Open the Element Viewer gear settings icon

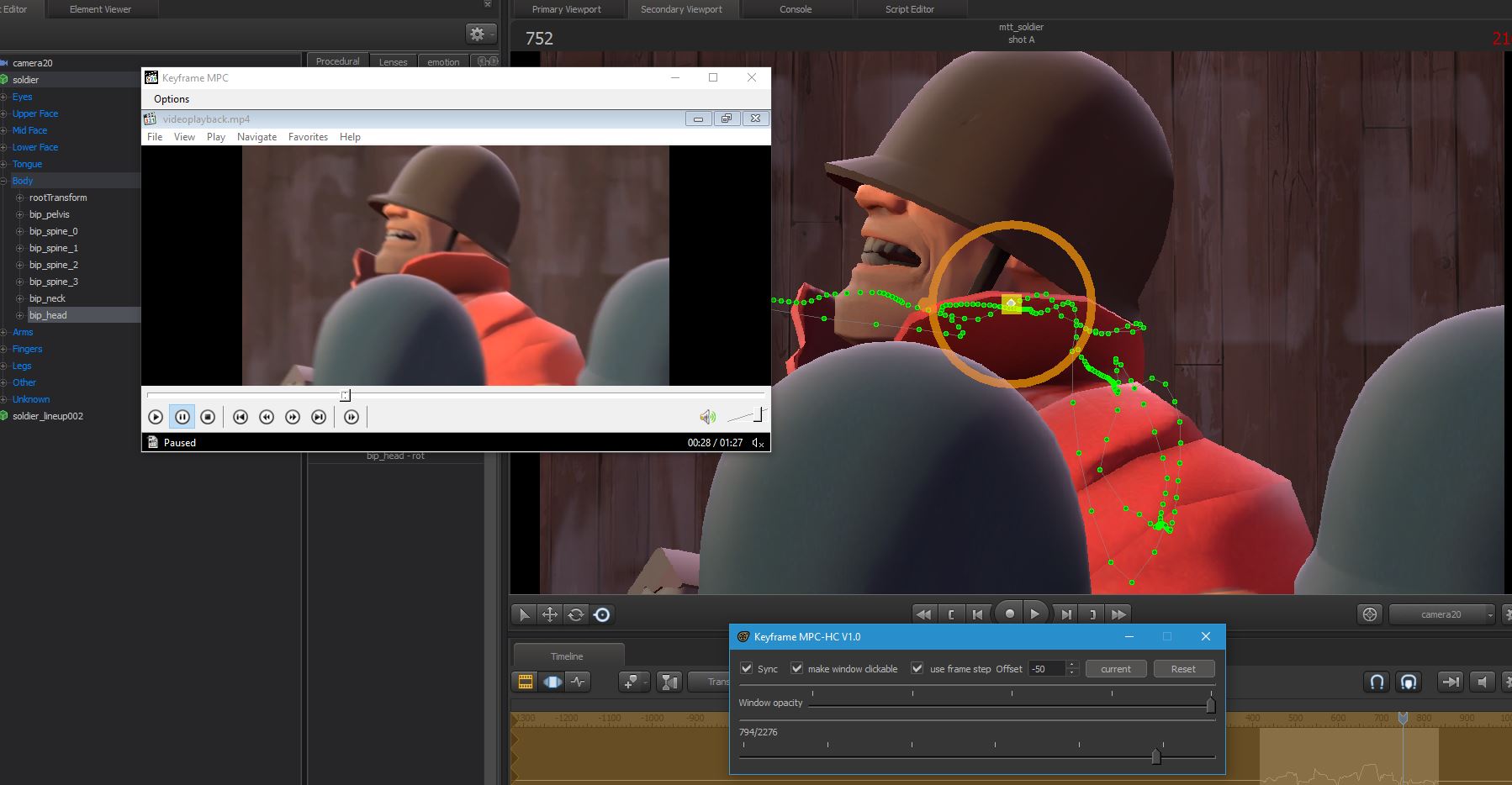[x=478, y=33]
